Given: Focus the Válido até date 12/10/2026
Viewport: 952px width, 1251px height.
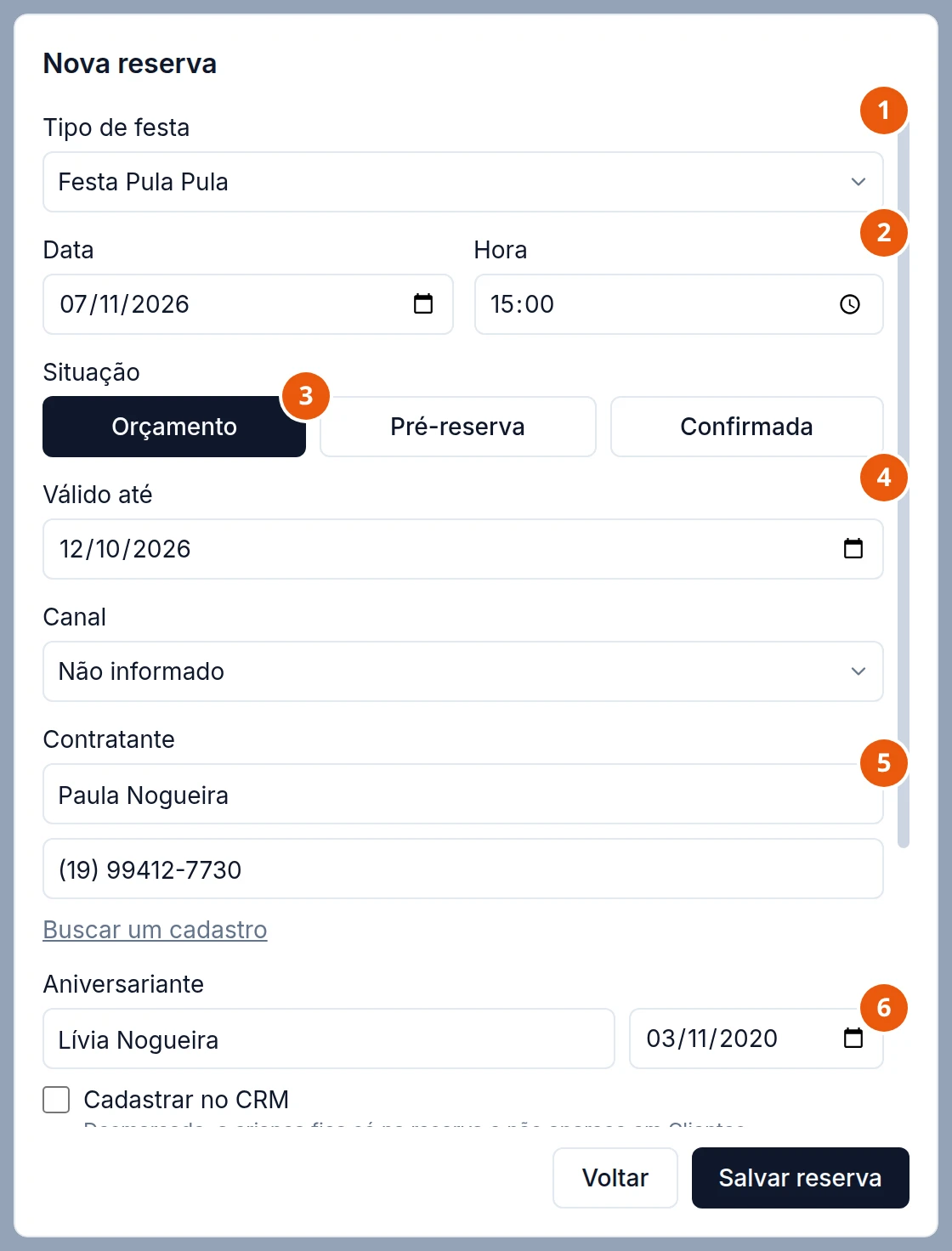Looking at the screenshot, I should (463, 549).
